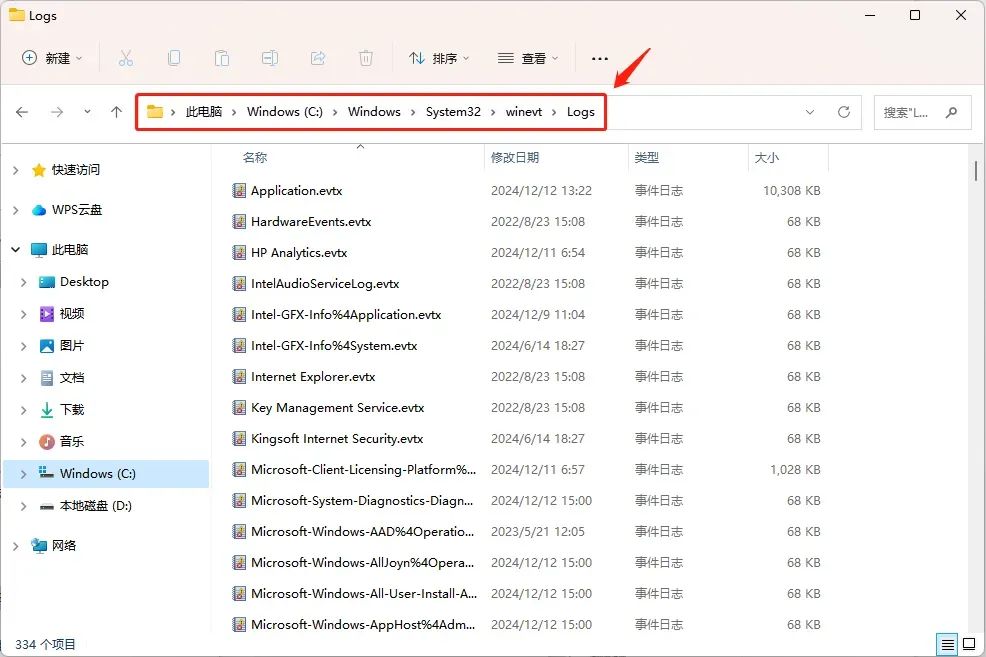Open the 查看 view menu
Screen dimensions: 986x657
coord(528,58)
